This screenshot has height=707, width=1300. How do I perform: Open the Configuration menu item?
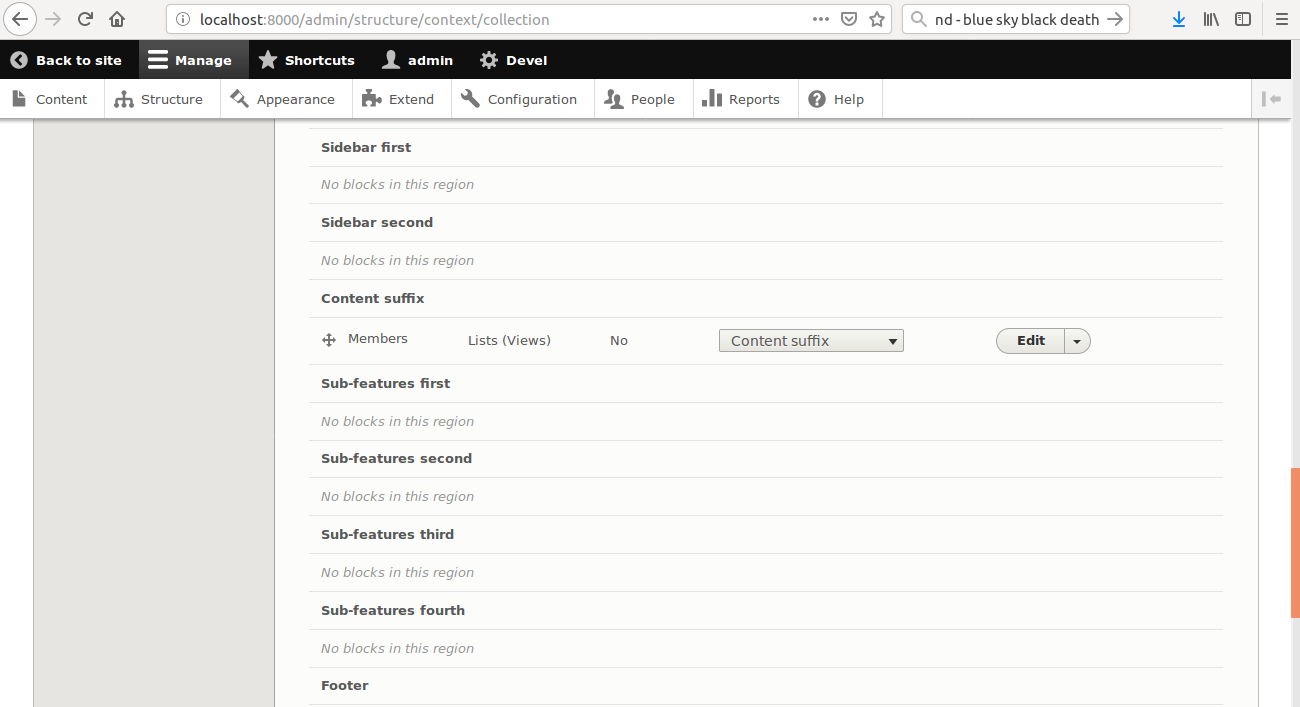[520, 99]
